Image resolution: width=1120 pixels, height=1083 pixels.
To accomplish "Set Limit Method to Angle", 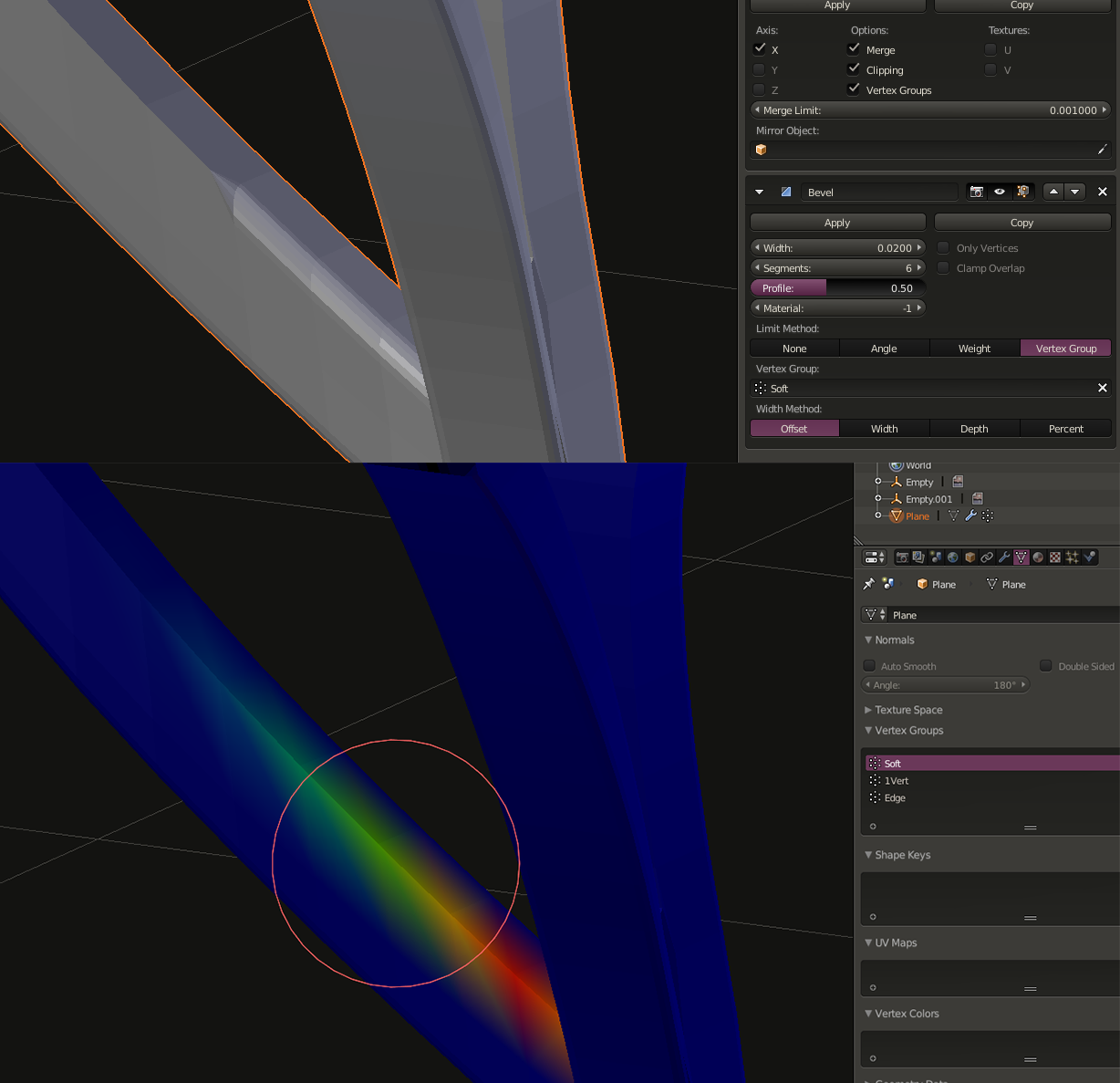I will [884, 349].
